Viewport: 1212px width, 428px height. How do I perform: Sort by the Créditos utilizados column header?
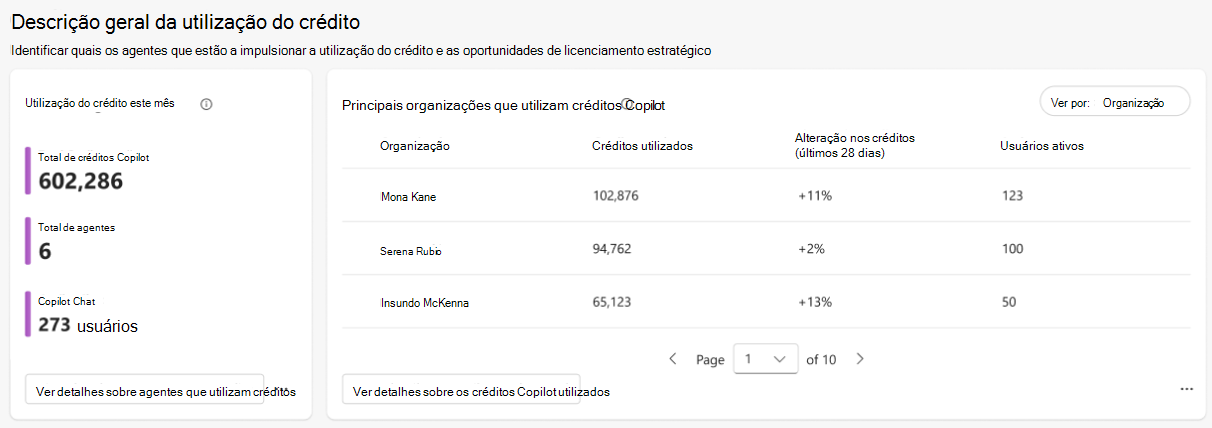[642, 146]
